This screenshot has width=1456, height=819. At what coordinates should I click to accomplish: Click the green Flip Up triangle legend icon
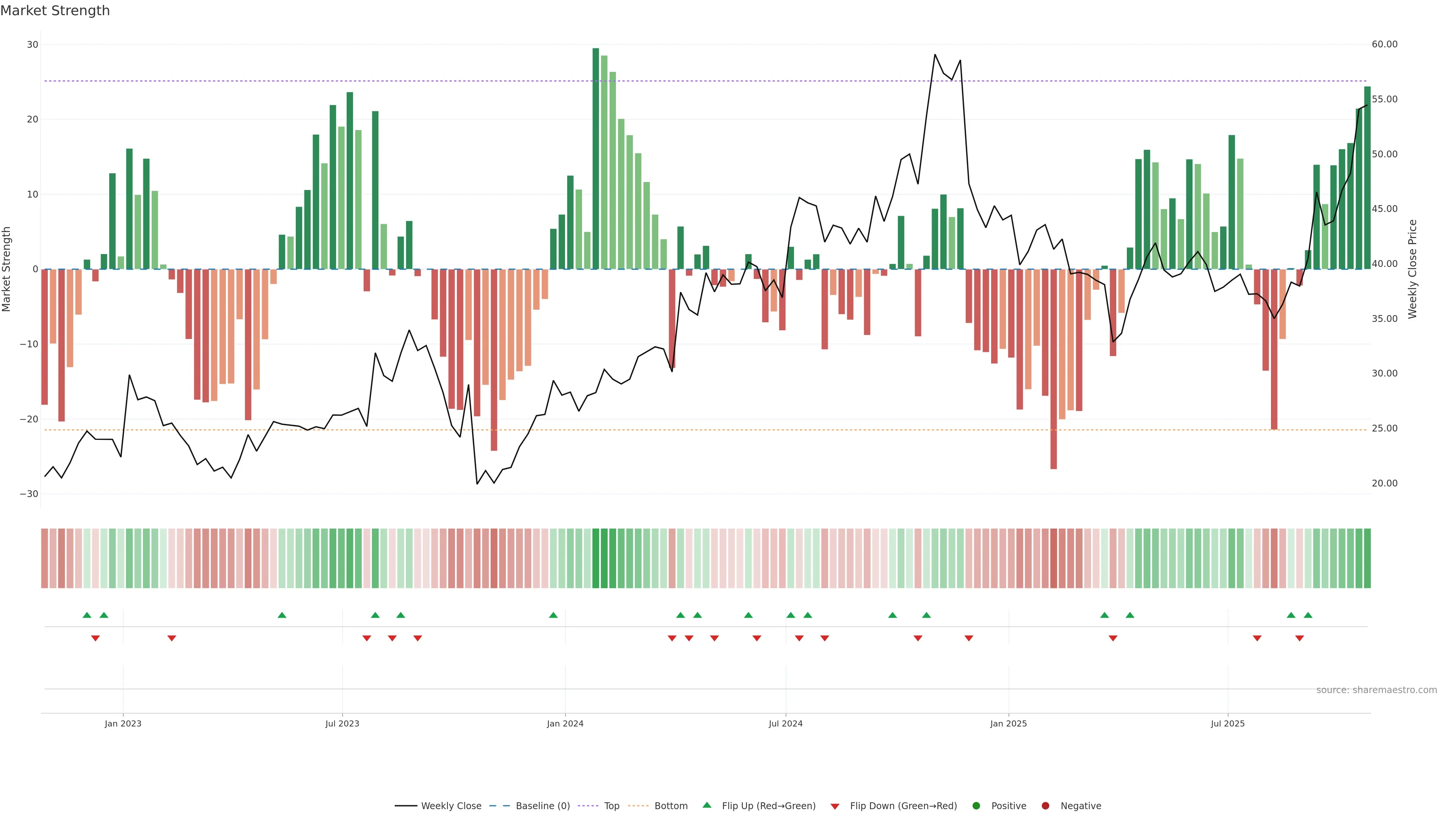pos(706,805)
